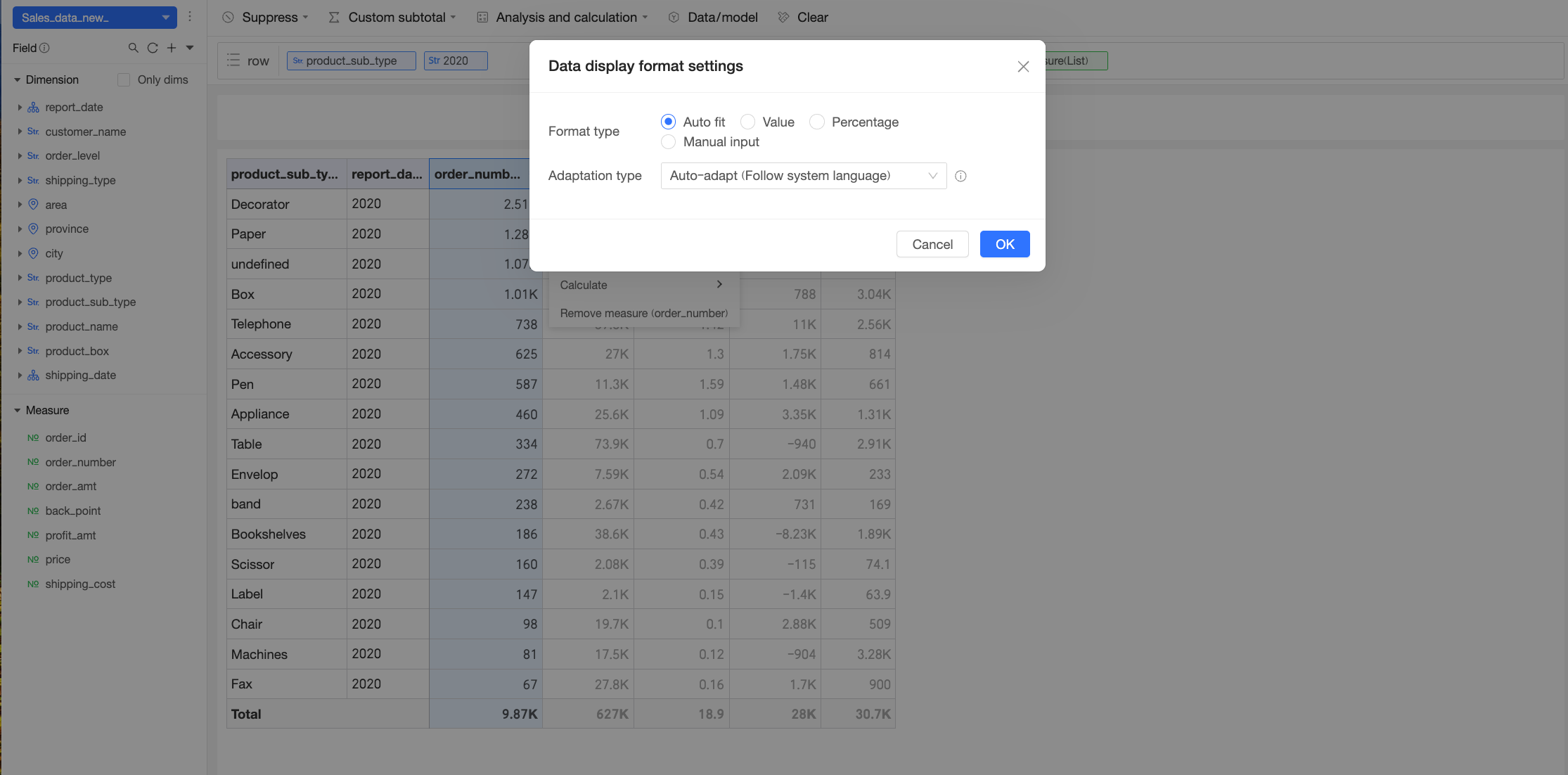Choose Remove measure (order_number)

[x=643, y=313]
